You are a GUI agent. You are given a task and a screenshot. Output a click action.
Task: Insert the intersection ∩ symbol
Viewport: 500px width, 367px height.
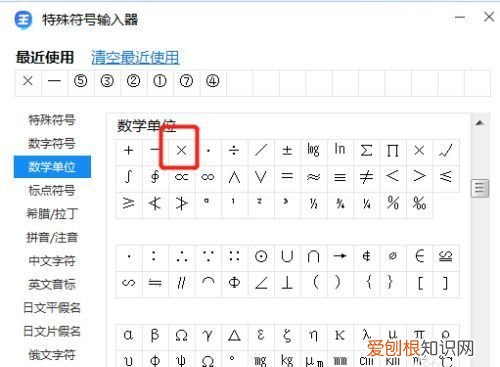pyautogui.click(x=313, y=257)
